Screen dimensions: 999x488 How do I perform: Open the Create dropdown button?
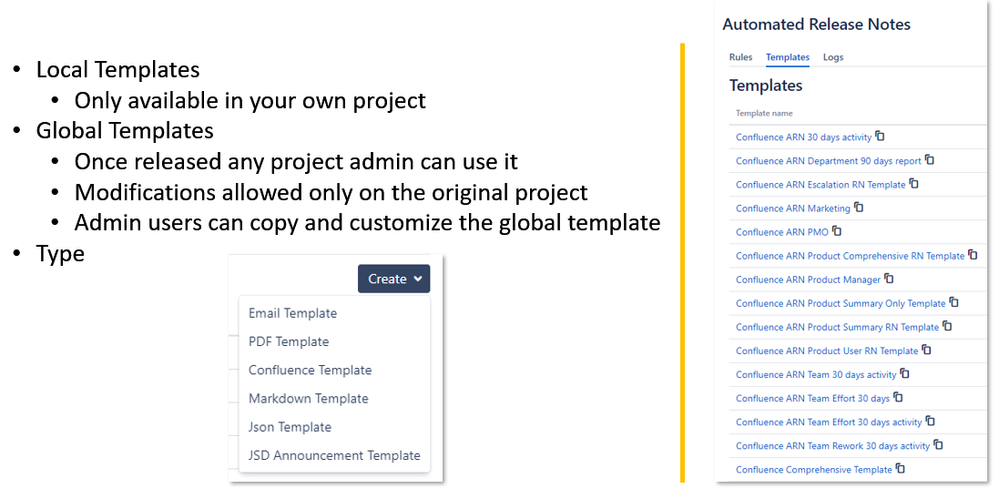394,279
